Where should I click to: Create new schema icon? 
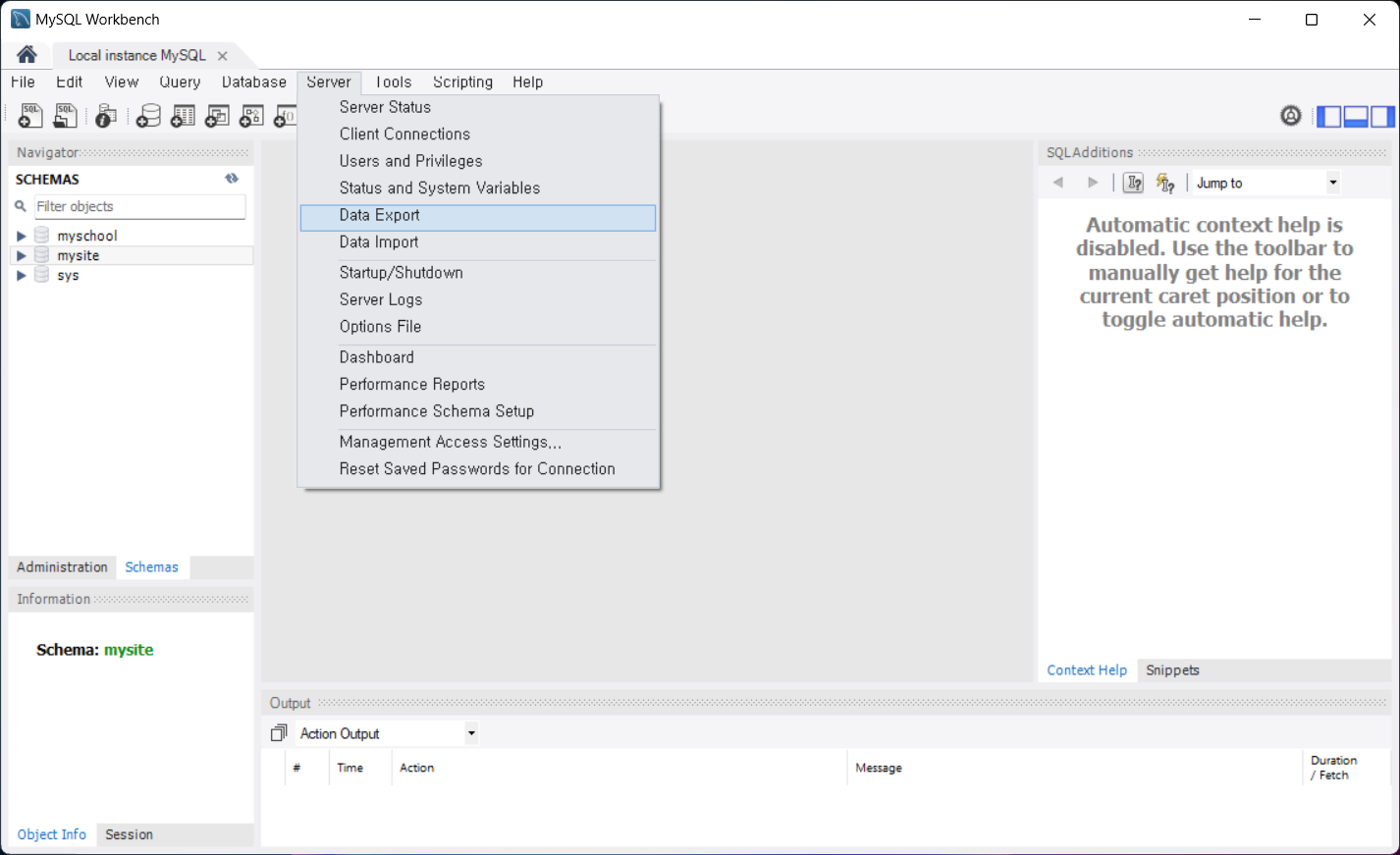click(x=148, y=116)
